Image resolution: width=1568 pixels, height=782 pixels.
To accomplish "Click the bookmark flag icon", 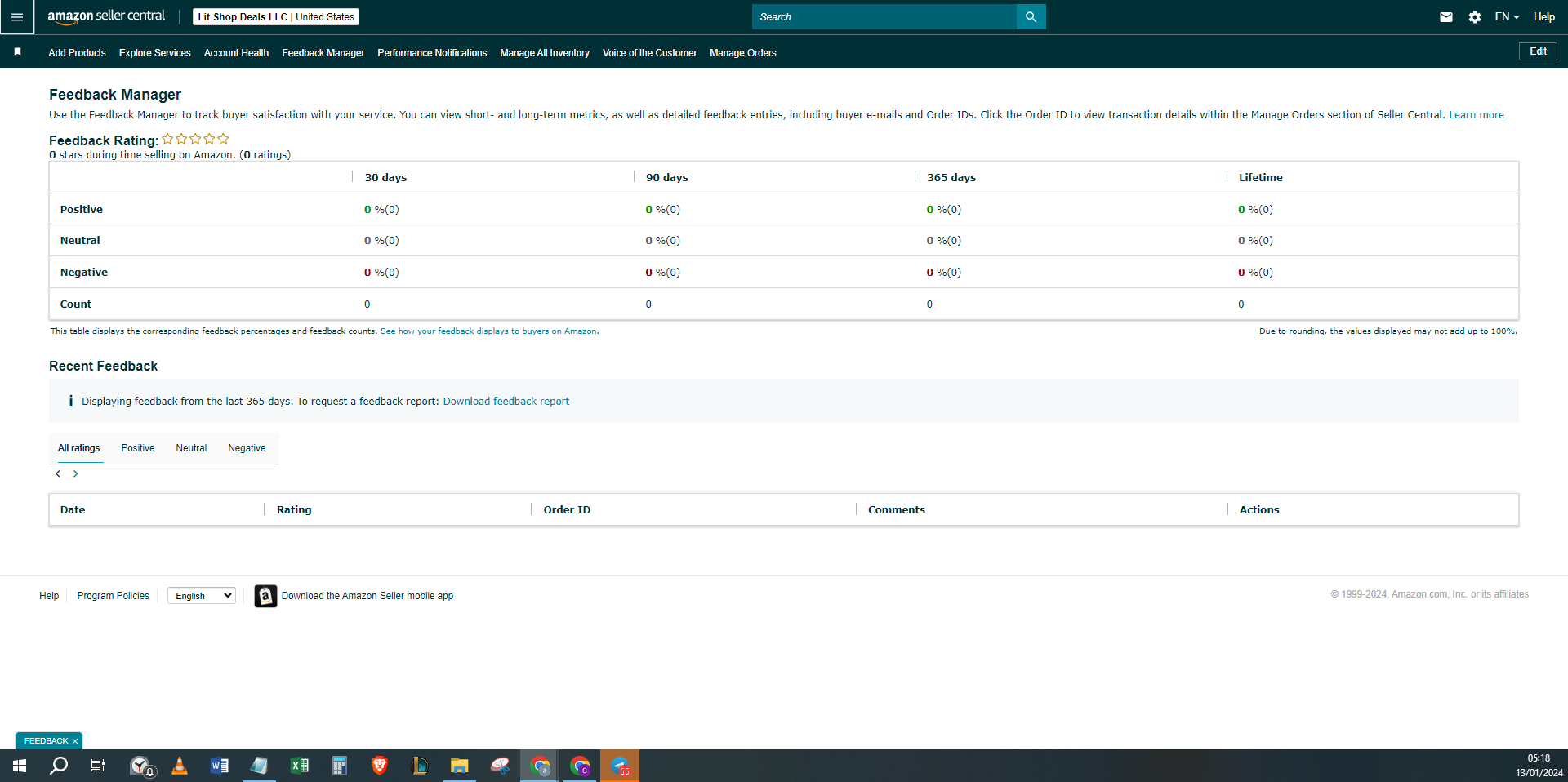I will (x=17, y=51).
